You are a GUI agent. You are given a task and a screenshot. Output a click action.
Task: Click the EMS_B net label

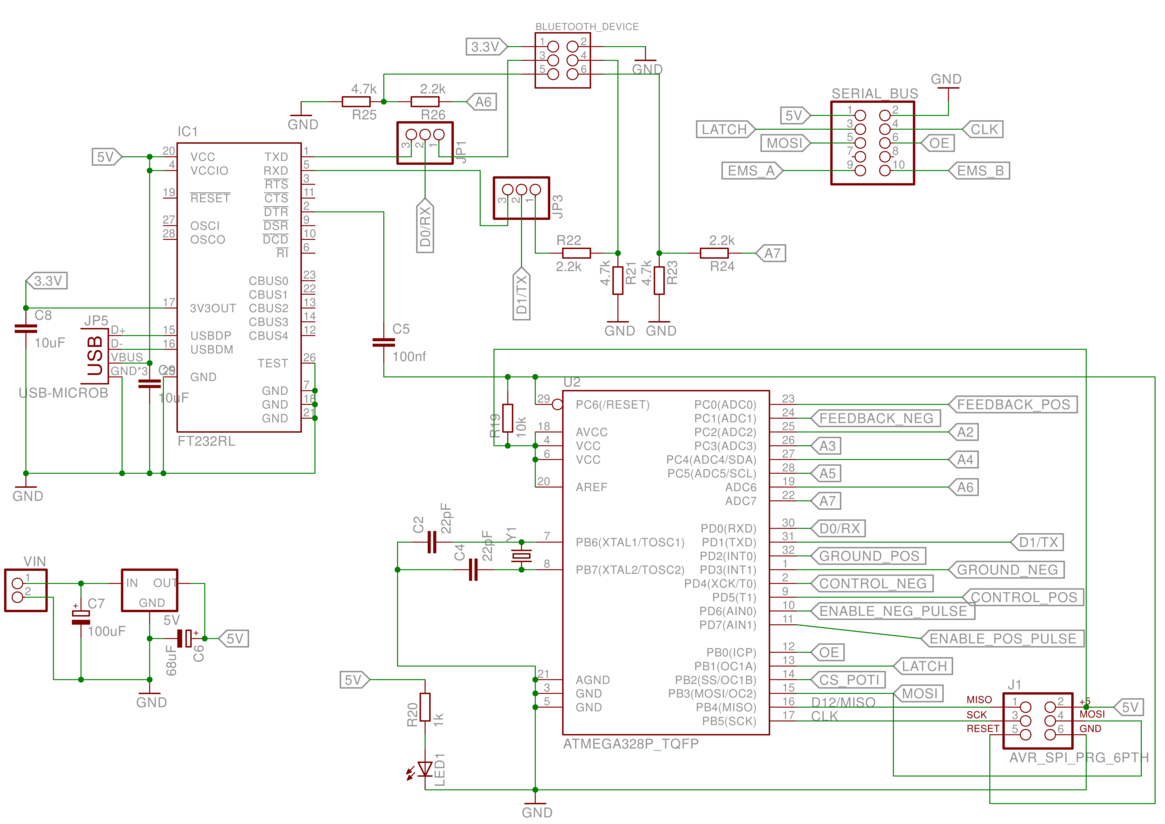[x=979, y=171]
